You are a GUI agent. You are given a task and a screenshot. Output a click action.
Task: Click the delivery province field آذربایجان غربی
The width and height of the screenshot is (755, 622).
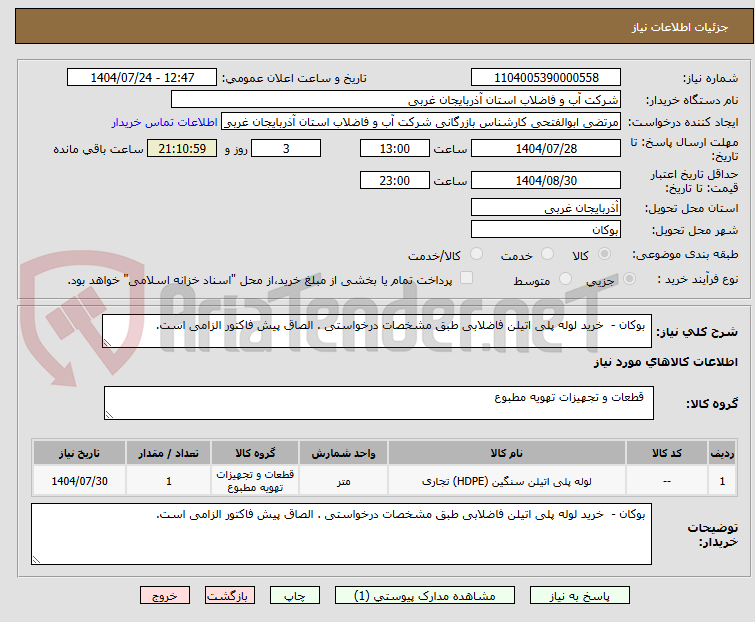(x=546, y=208)
